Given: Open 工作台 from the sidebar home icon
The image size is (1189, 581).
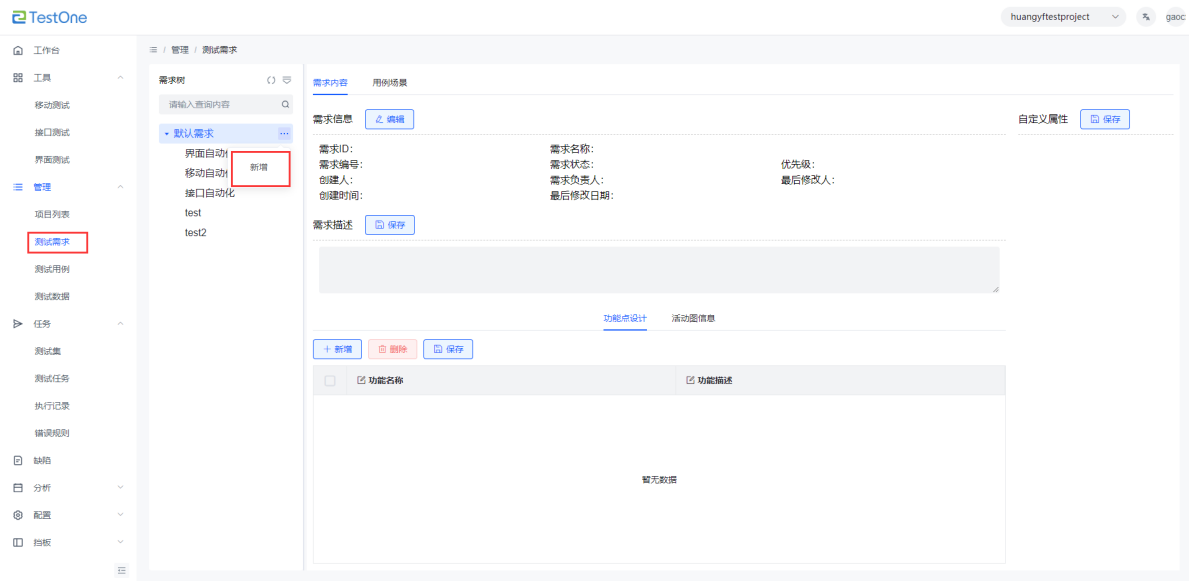Looking at the screenshot, I should point(18,50).
